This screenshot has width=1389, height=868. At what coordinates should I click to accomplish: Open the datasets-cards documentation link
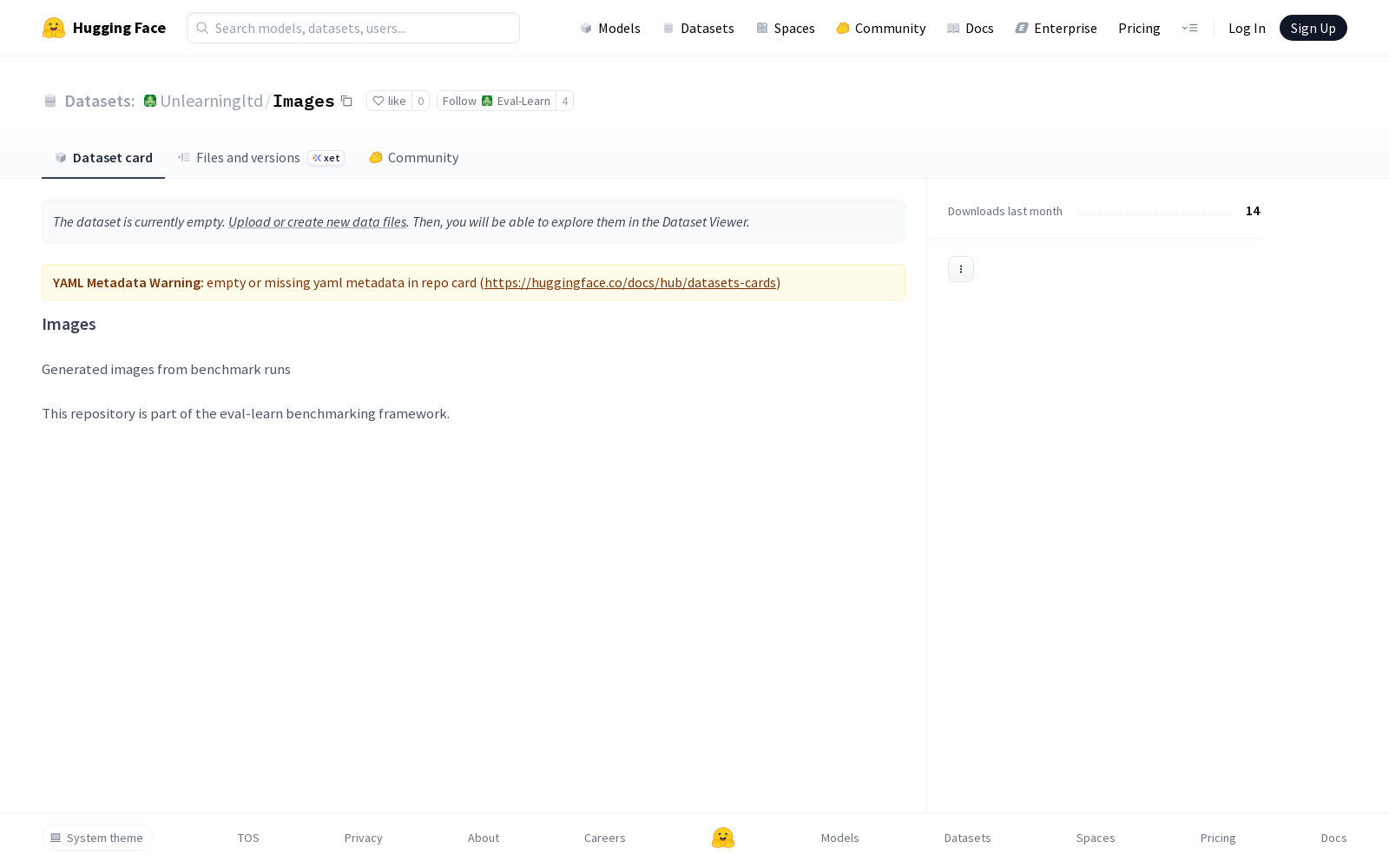coord(630,282)
